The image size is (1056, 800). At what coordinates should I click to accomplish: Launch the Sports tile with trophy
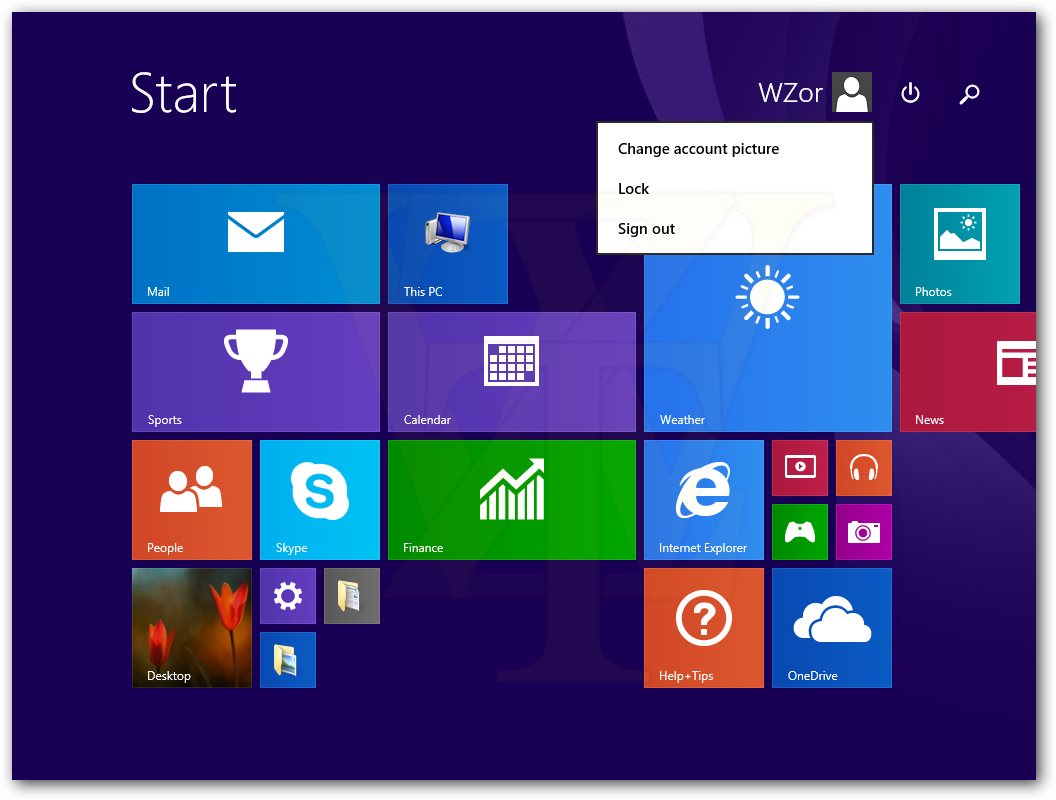pos(256,372)
